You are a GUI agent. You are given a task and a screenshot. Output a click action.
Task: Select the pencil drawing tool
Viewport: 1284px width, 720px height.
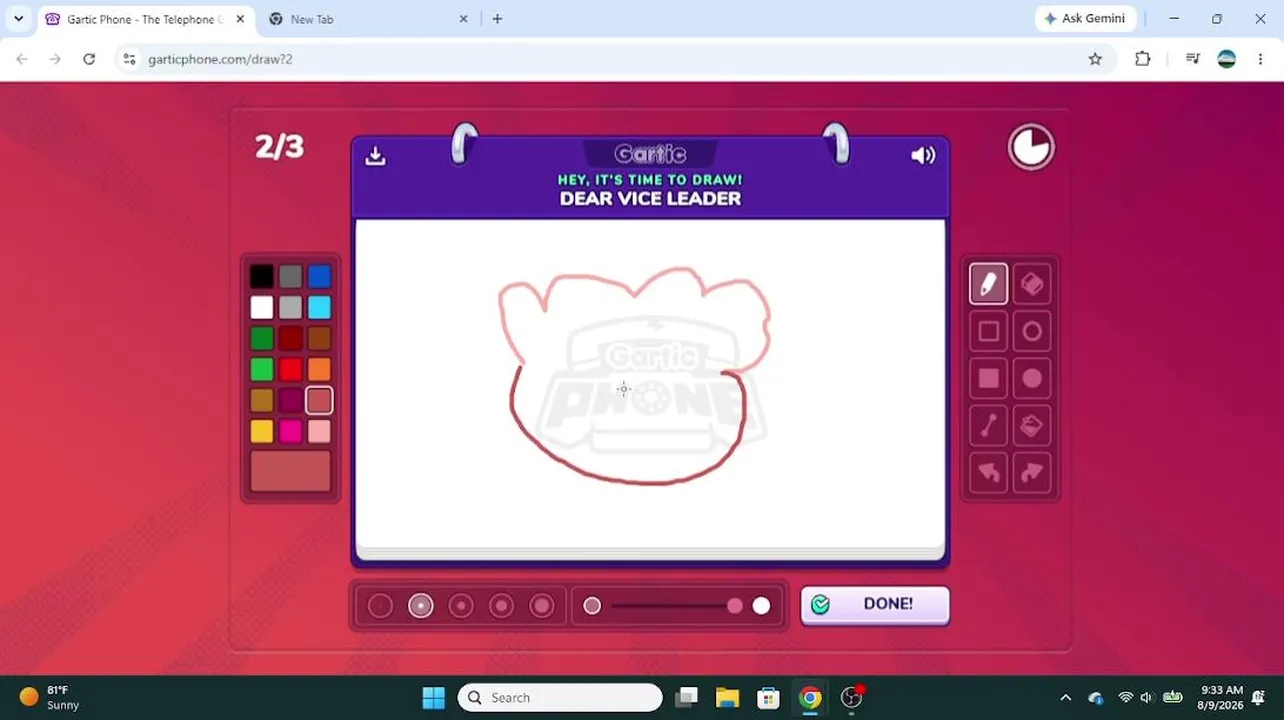[x=988, y=284]
